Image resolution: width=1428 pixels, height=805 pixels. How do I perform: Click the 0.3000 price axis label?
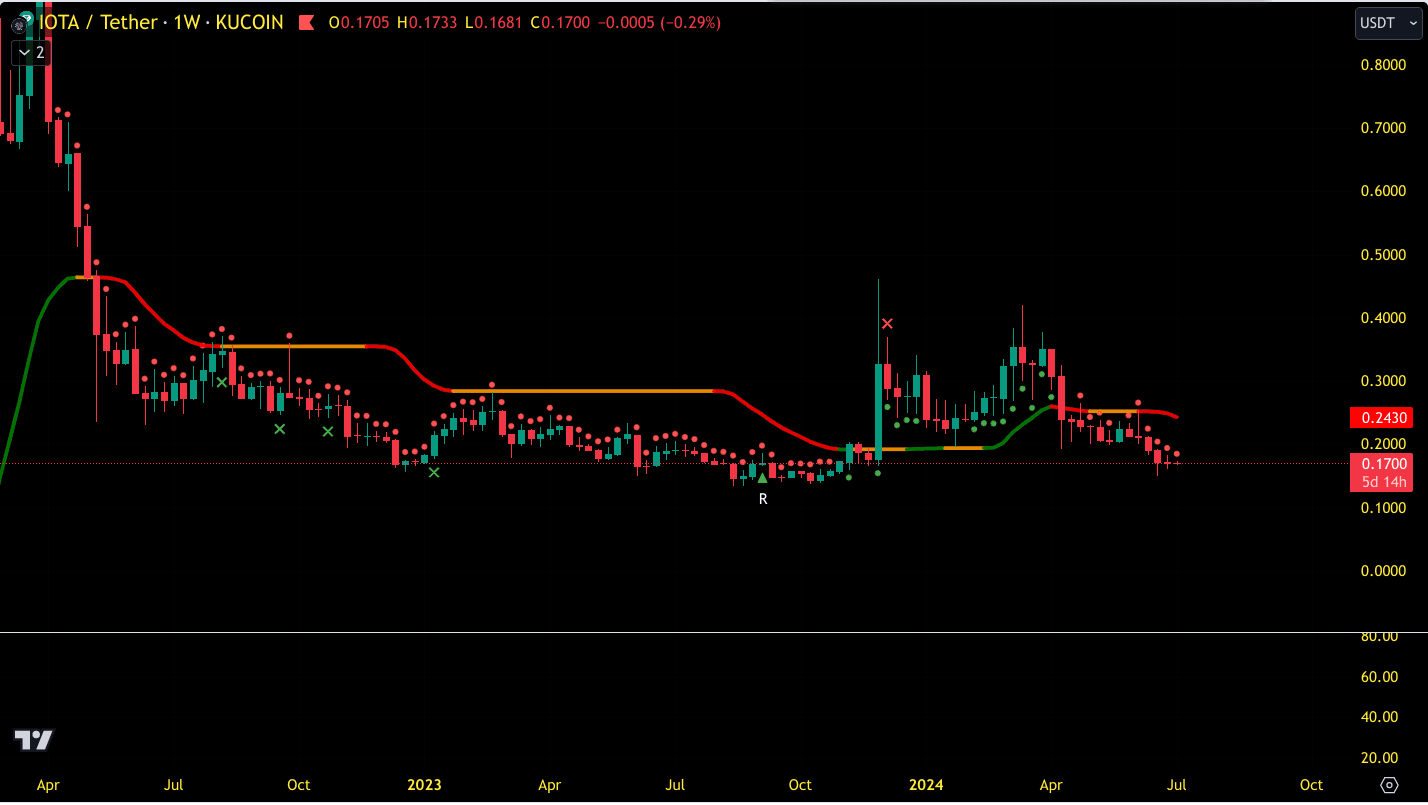tap(1384, 381)
